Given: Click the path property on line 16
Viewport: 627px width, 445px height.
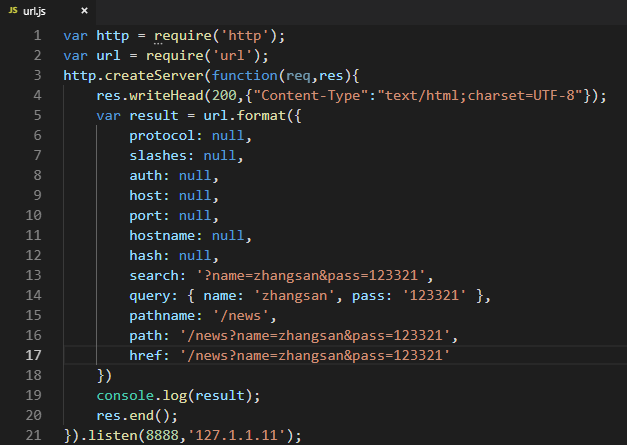Looking at the screenshot, I should point(146,336).
